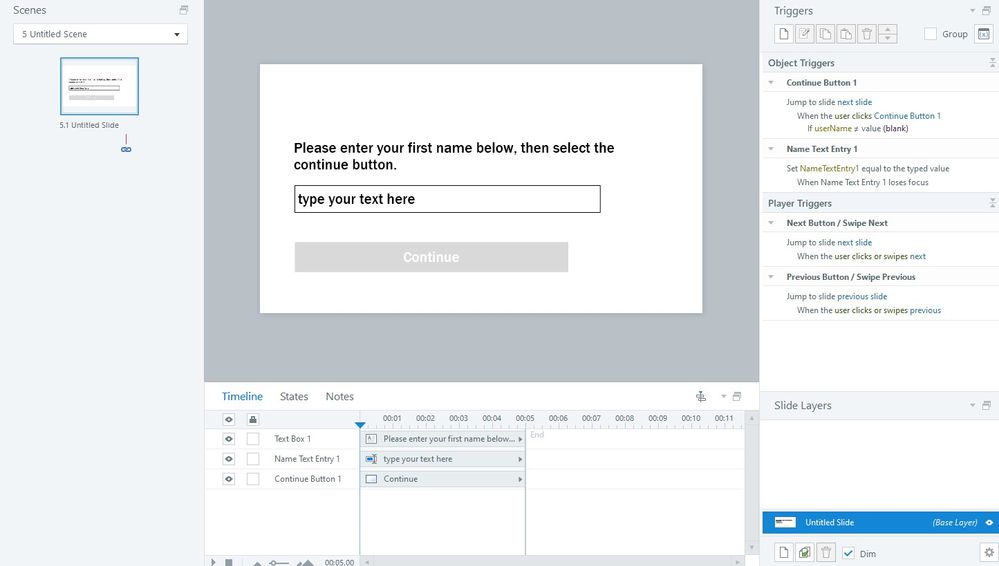Collapse Object Triggers section
This screenshot has width=999, height=566.
[x=992, y=62]
